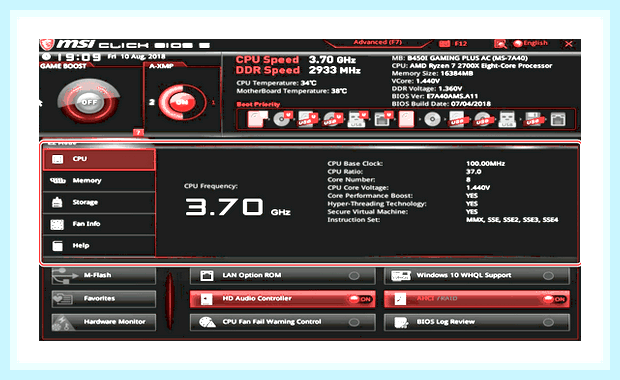620x380 pixels.
Task: Click DDR Voltage 1.360V text
Action: click(x=427, y=89)
